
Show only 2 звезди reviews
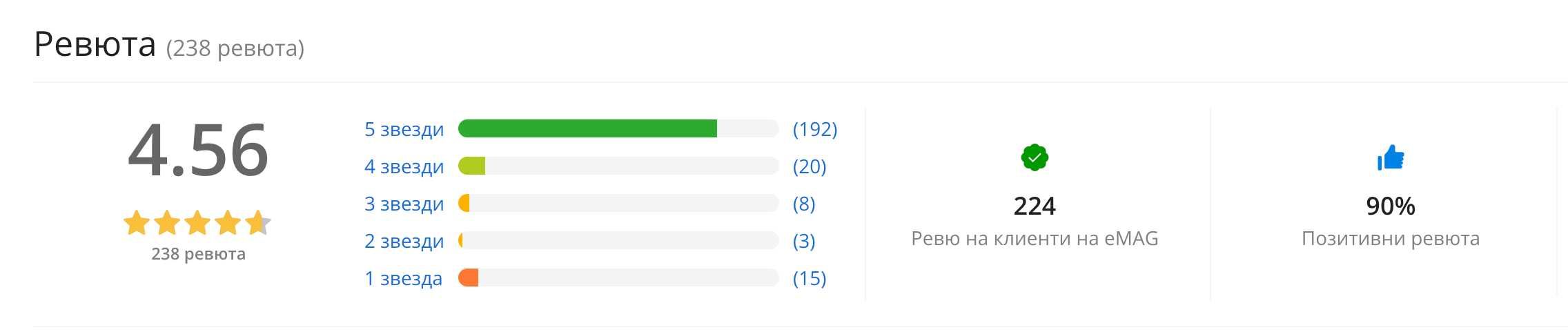pyautogui.click(x=404, y=241)
